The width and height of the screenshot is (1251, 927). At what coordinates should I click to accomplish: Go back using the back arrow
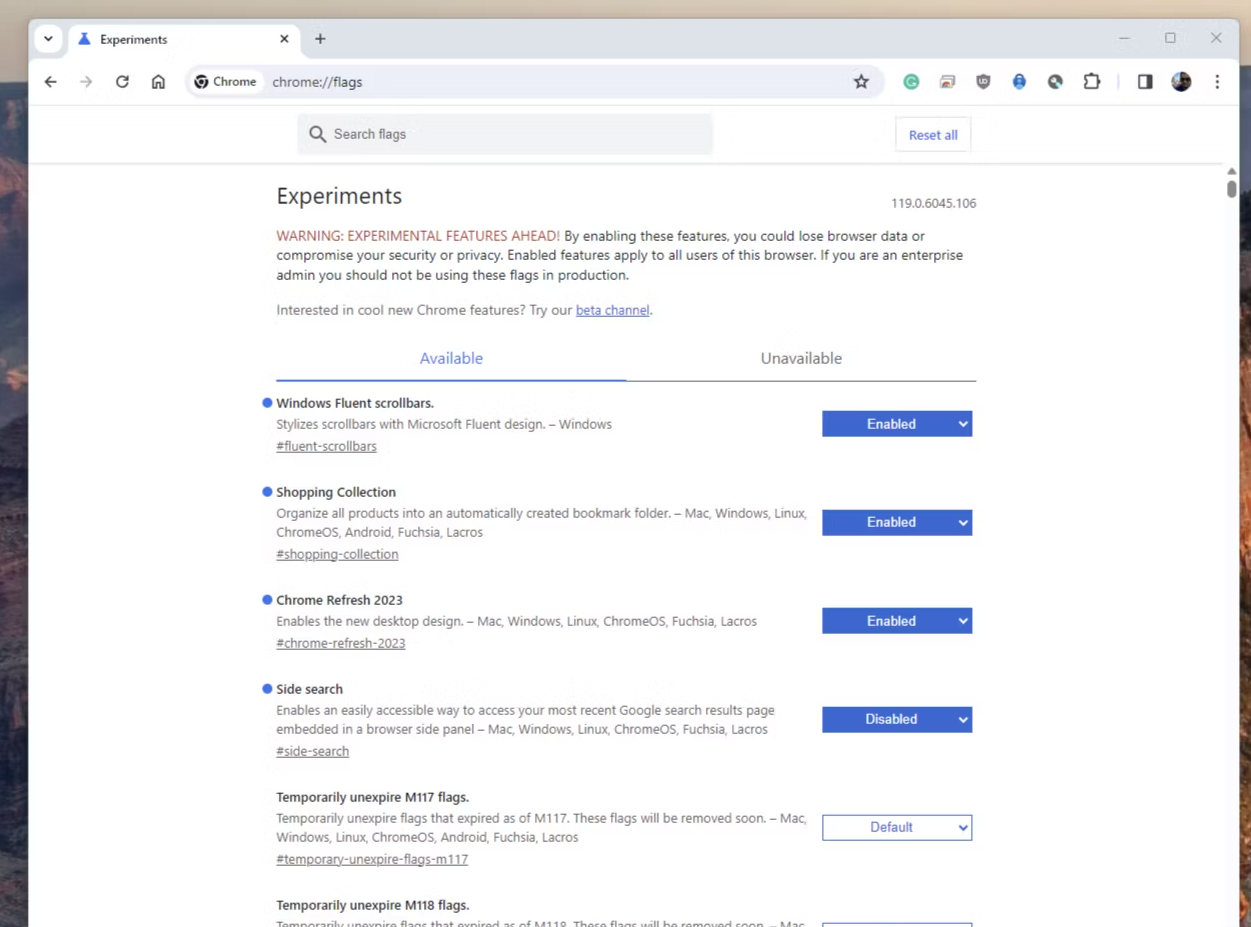51,82
